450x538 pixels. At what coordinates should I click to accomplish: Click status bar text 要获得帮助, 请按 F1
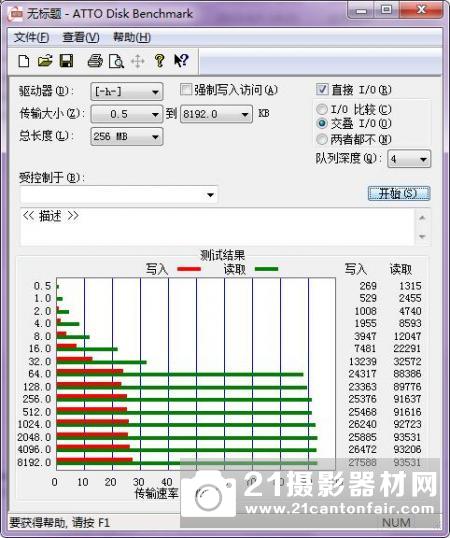60,523
